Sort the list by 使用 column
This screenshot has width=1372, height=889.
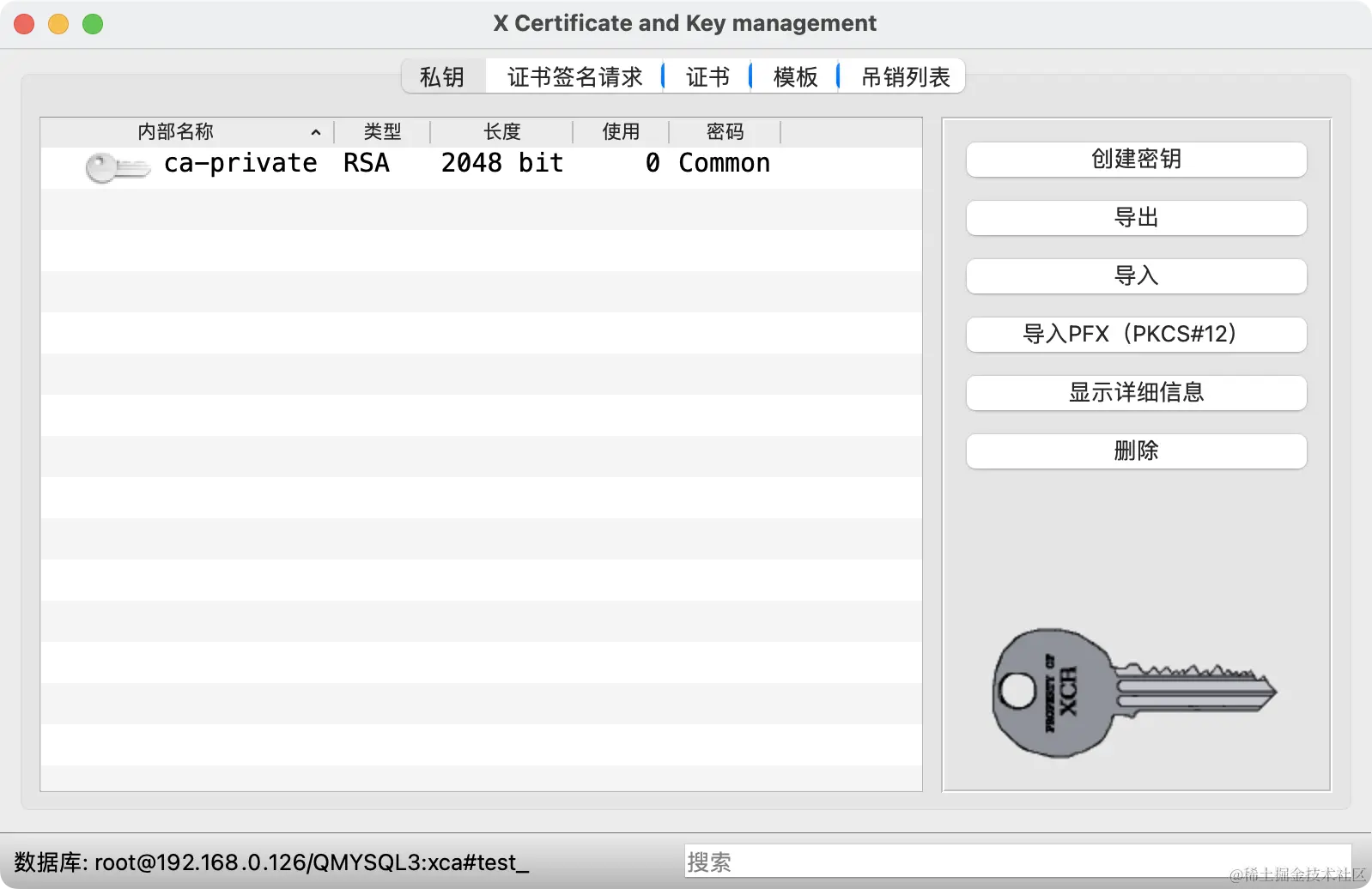coord(621,132)
